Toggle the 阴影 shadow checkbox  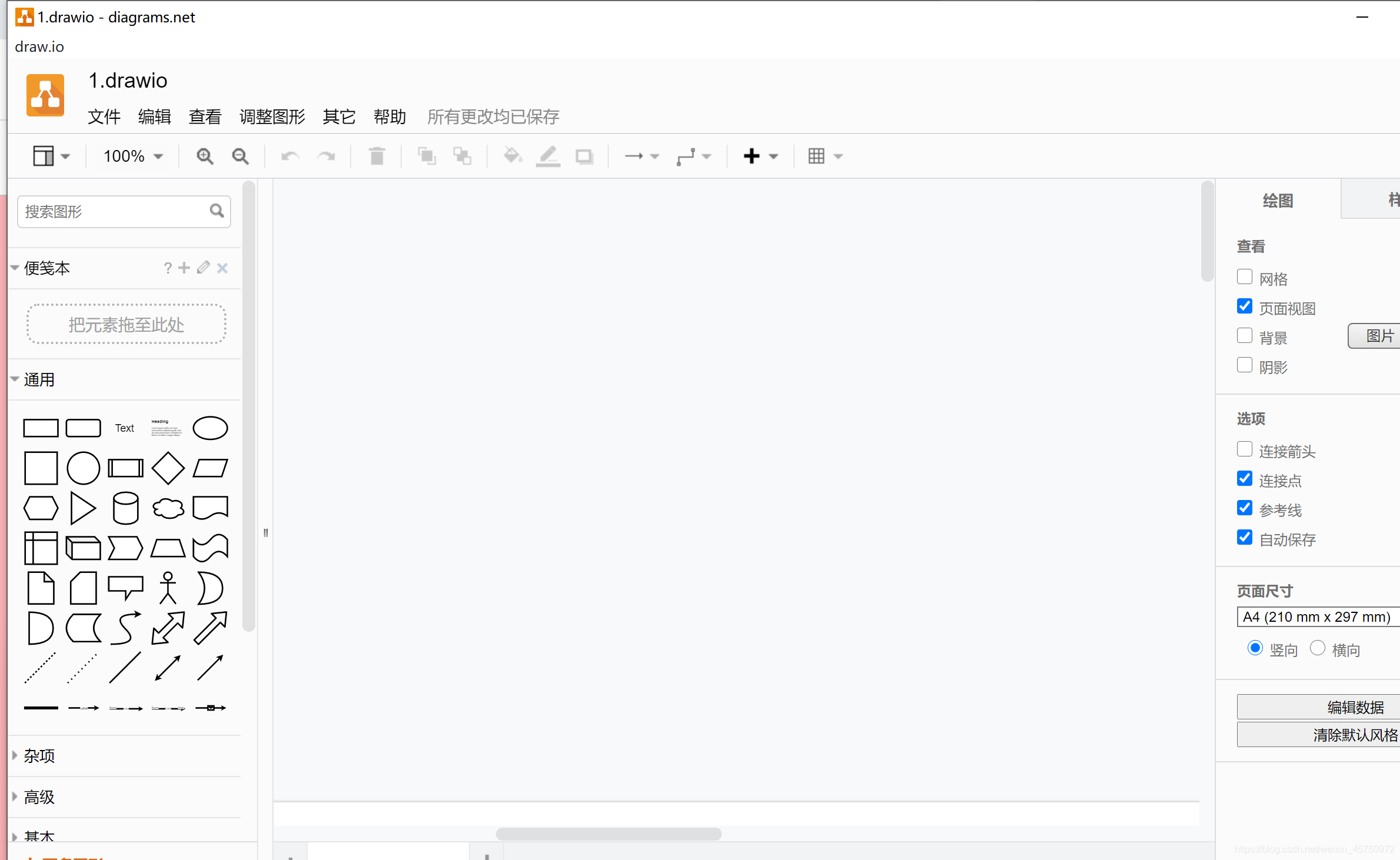pyautogui.click(x=1244, y=365)
